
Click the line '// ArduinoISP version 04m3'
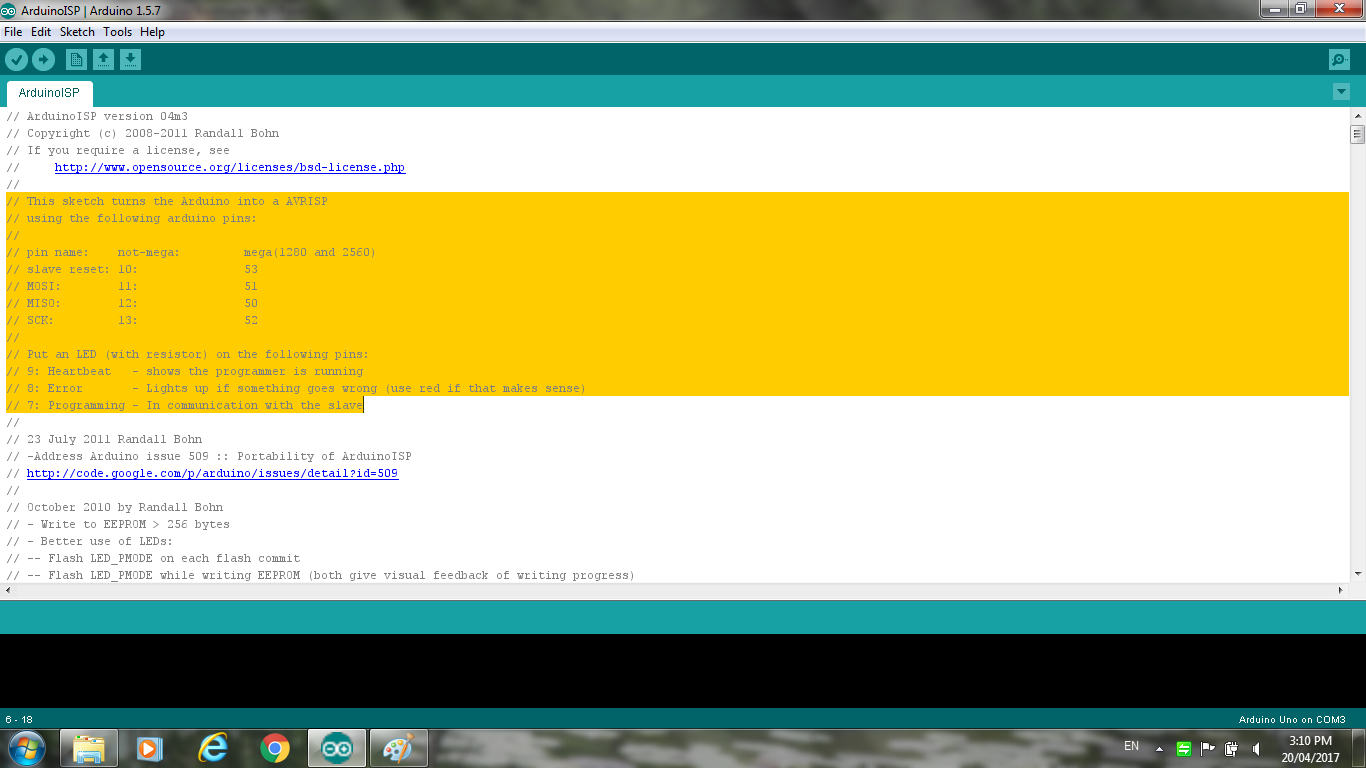(x=97, y=116)
